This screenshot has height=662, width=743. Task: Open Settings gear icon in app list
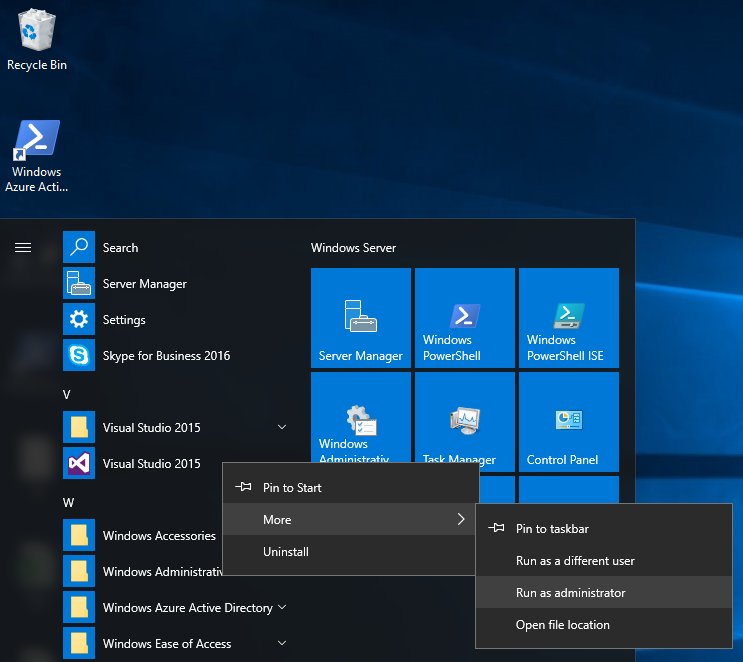pos(79,320)
